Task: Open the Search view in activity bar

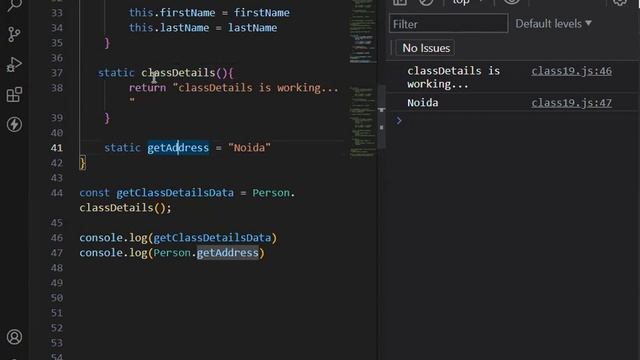Action: click(14, 5)
